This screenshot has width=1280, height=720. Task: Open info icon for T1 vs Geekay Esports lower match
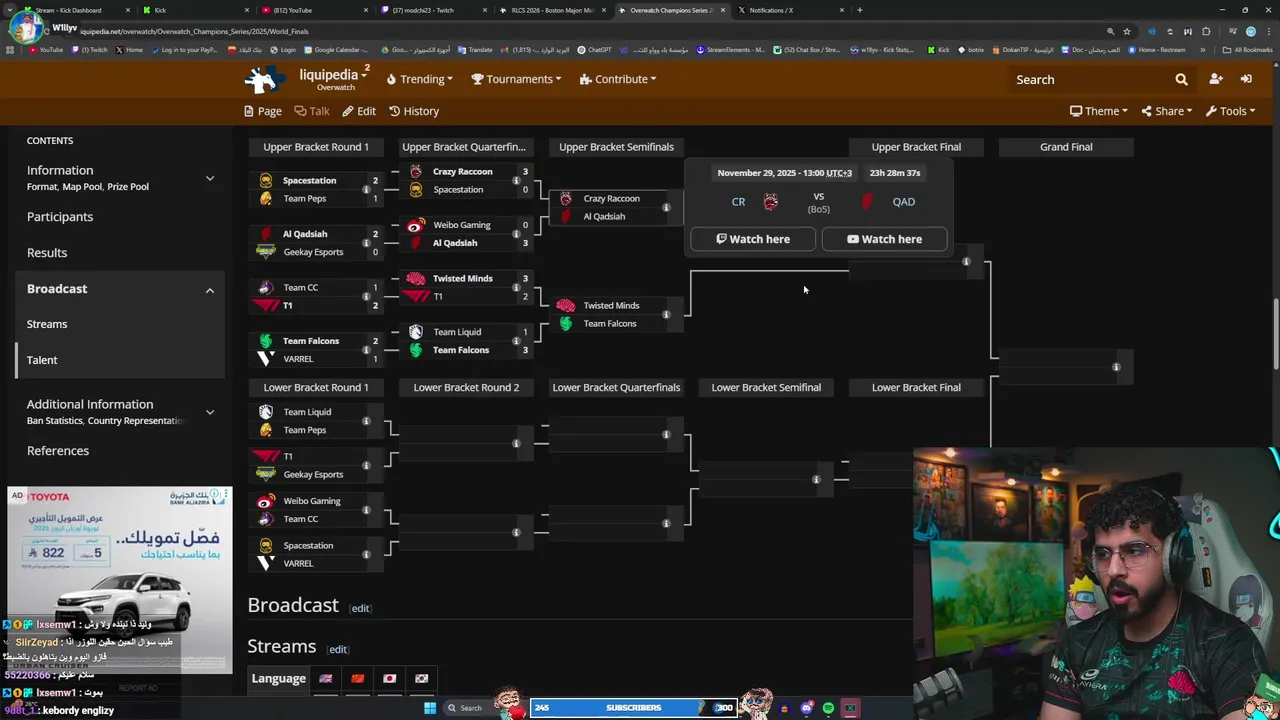pyautogui.click(x=365, y=466)
